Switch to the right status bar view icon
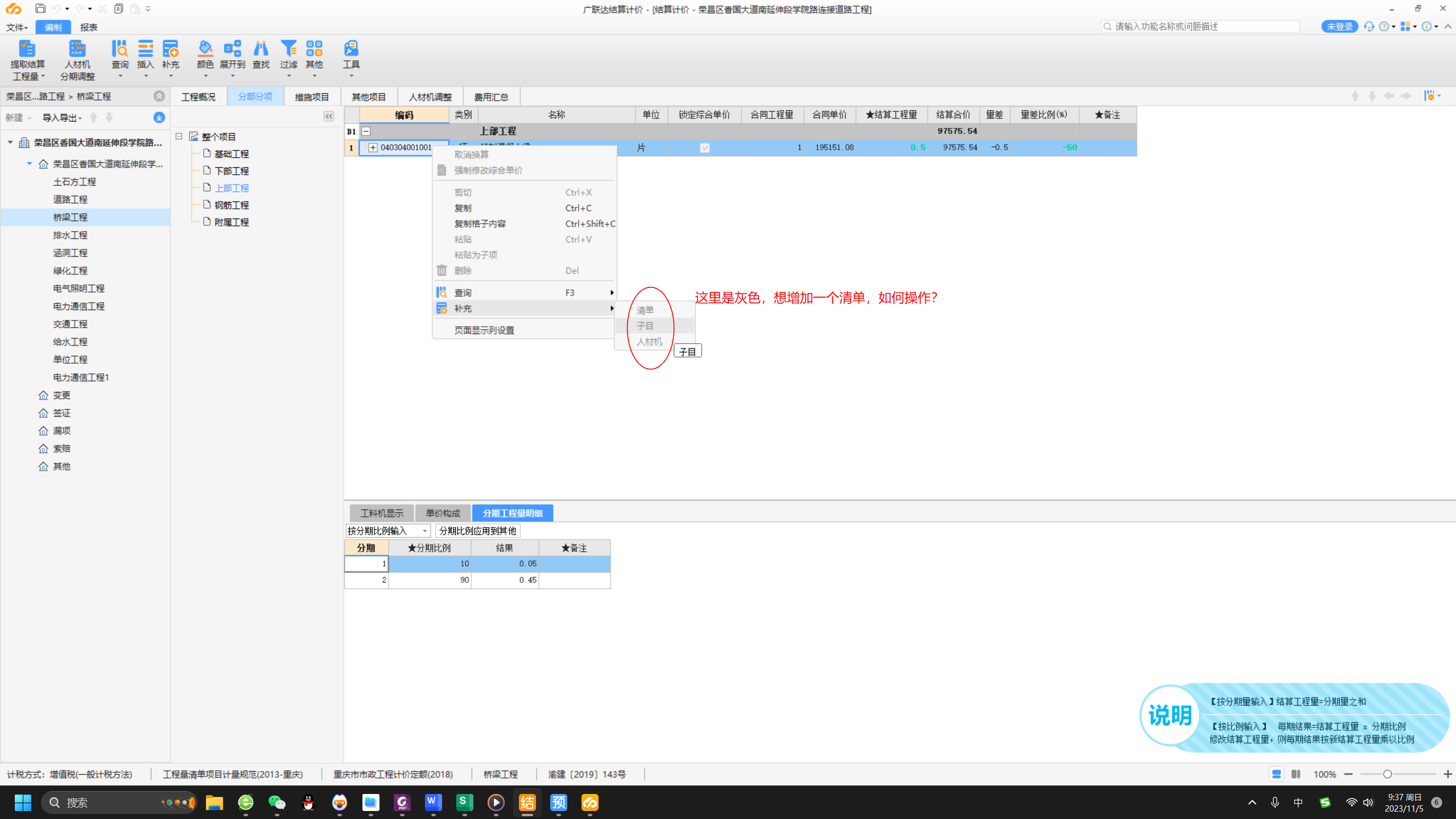Image resolution: width=1456 pixels, height=819 pixels. pos(1296,774)
